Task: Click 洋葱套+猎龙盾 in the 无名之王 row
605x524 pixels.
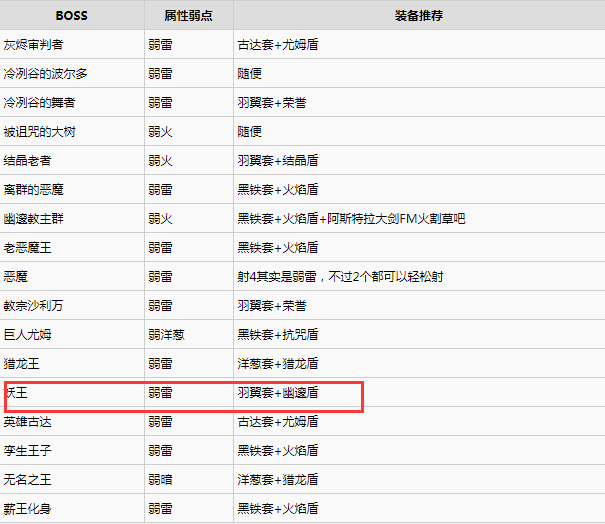Action: [278, 480]
